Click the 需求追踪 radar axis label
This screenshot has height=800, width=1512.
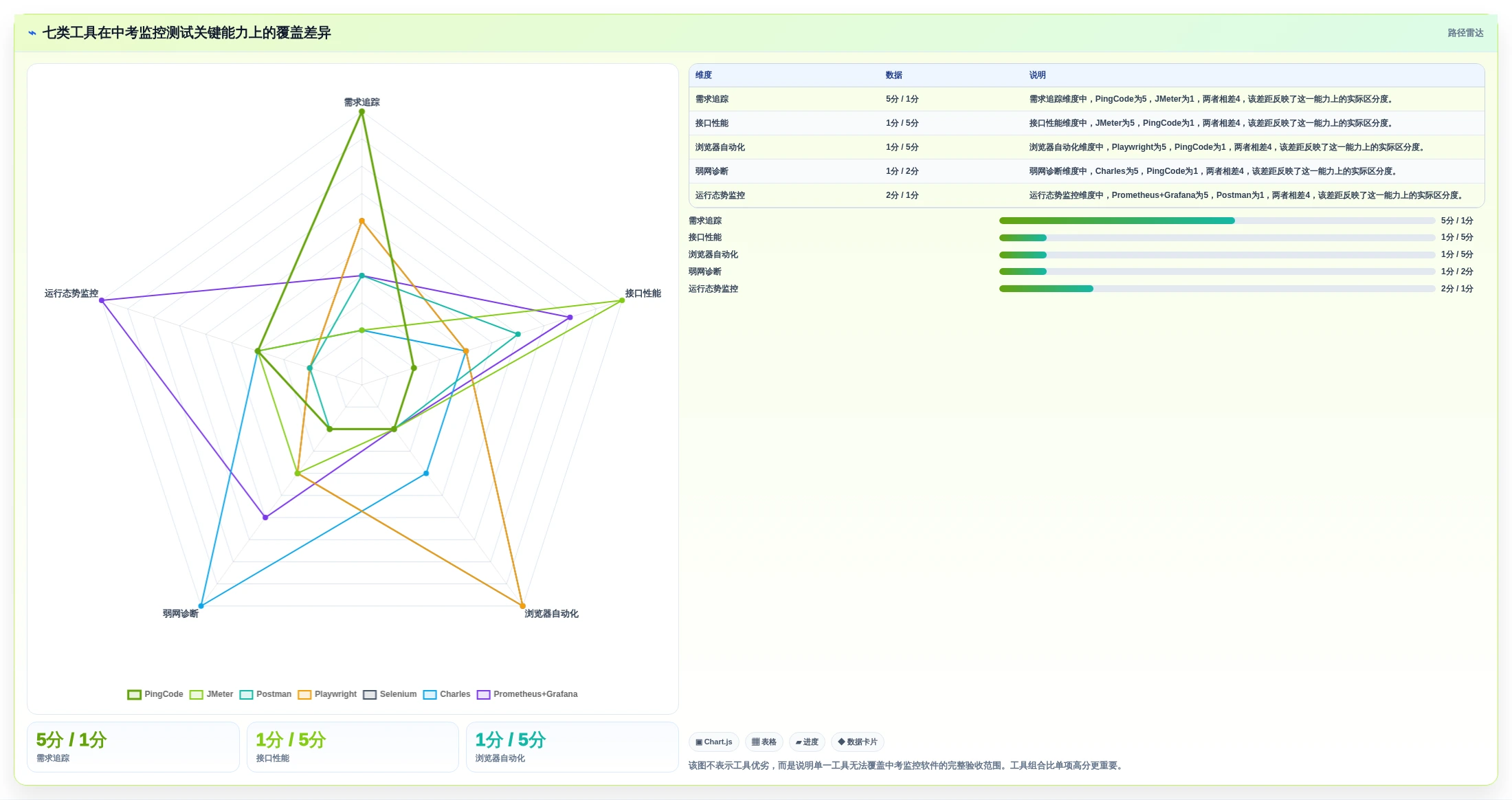362,102
